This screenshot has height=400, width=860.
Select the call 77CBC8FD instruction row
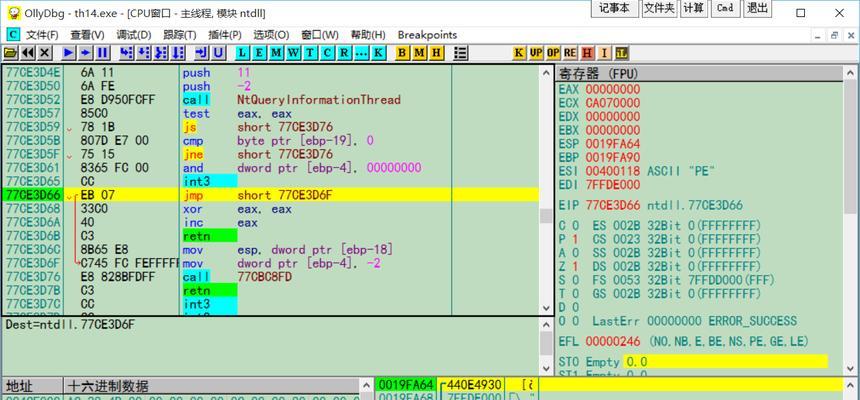click(x=270, y=277)
